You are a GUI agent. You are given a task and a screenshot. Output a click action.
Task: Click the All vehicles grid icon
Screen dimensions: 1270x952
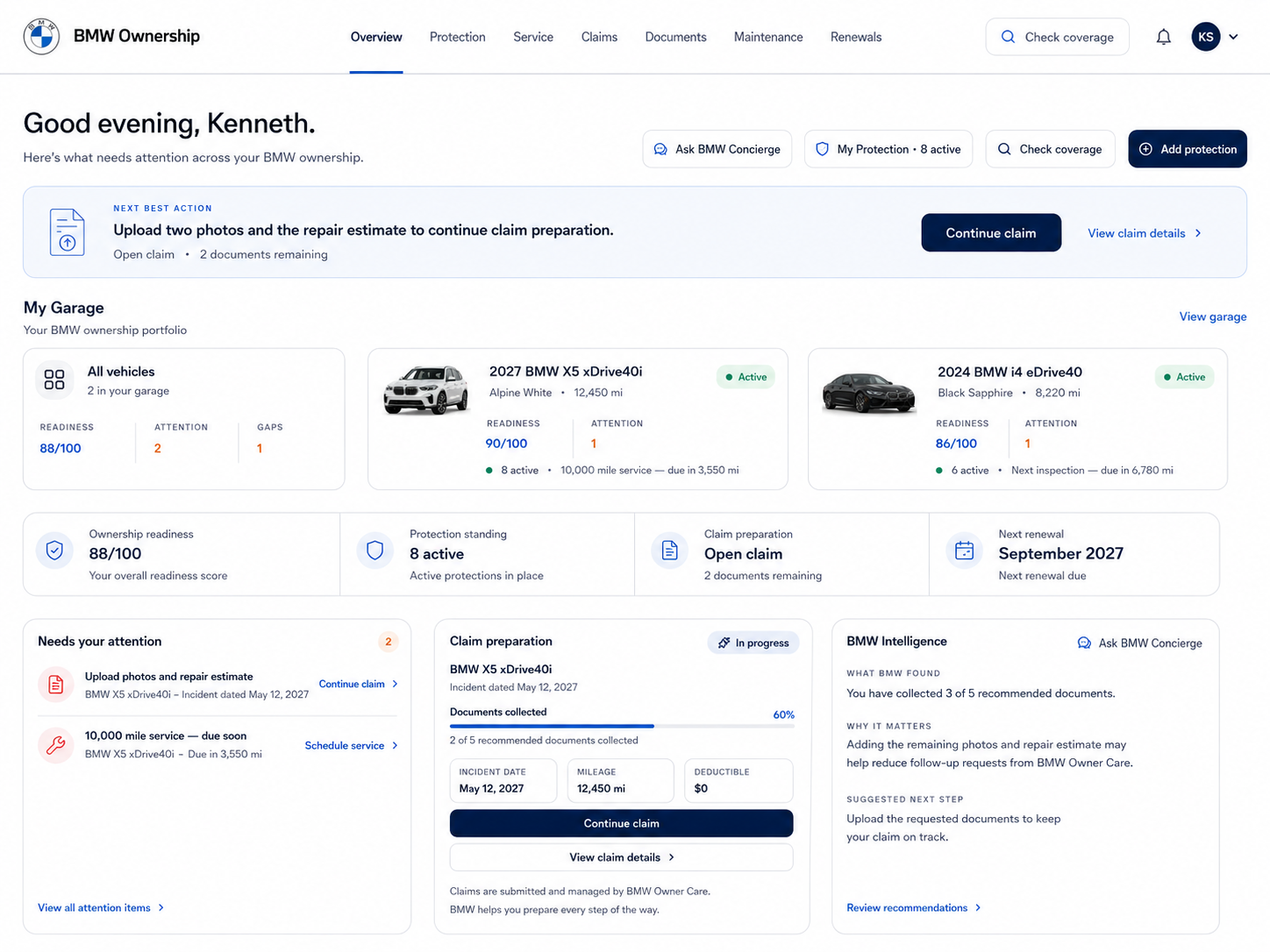pyautogui.click(x=54, y=380)
